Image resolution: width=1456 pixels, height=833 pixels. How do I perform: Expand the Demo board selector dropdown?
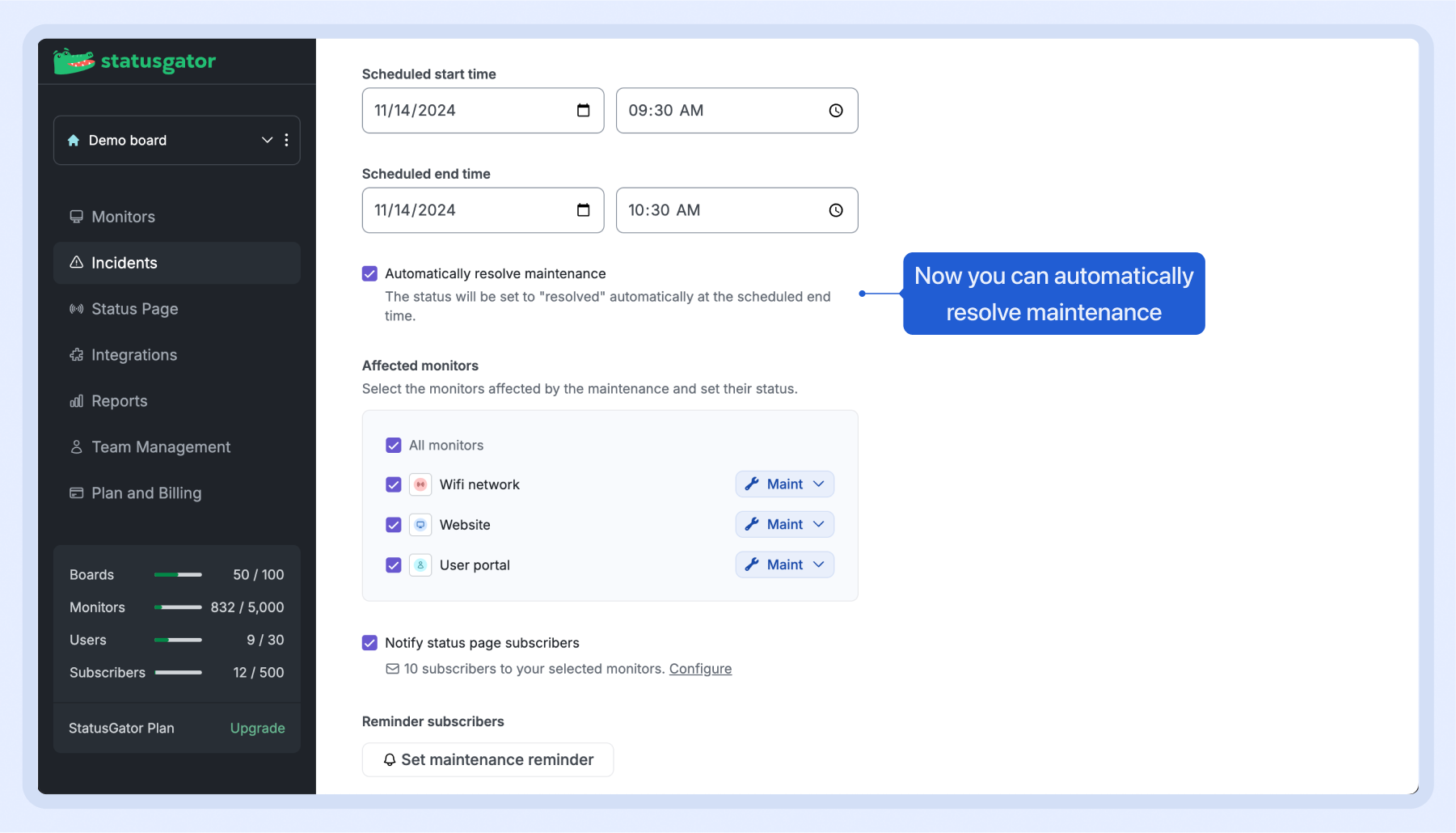tap(266, 140)
